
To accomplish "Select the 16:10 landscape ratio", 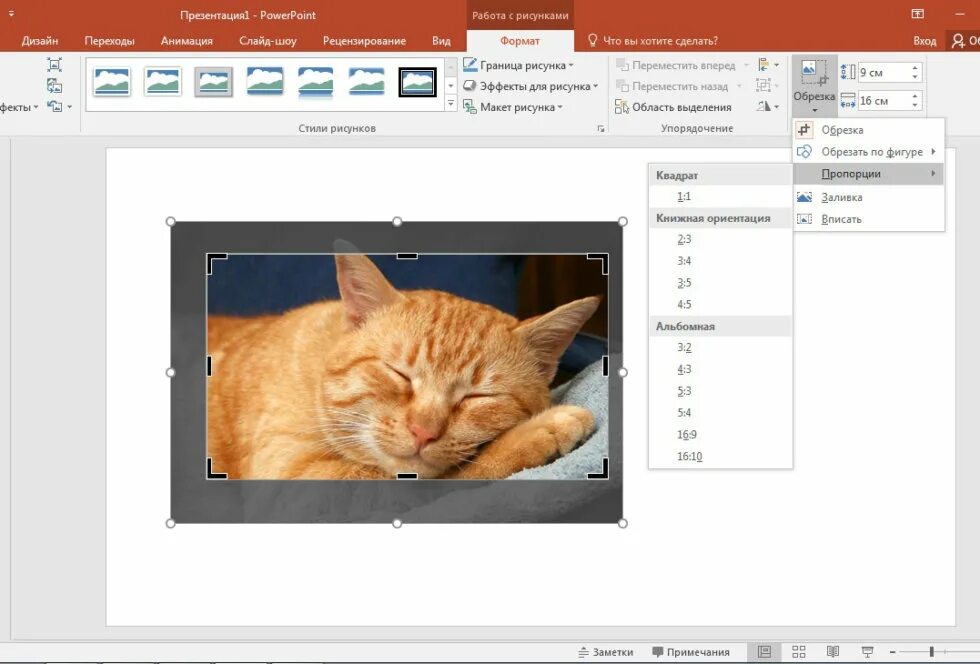I will coord(720,456).
